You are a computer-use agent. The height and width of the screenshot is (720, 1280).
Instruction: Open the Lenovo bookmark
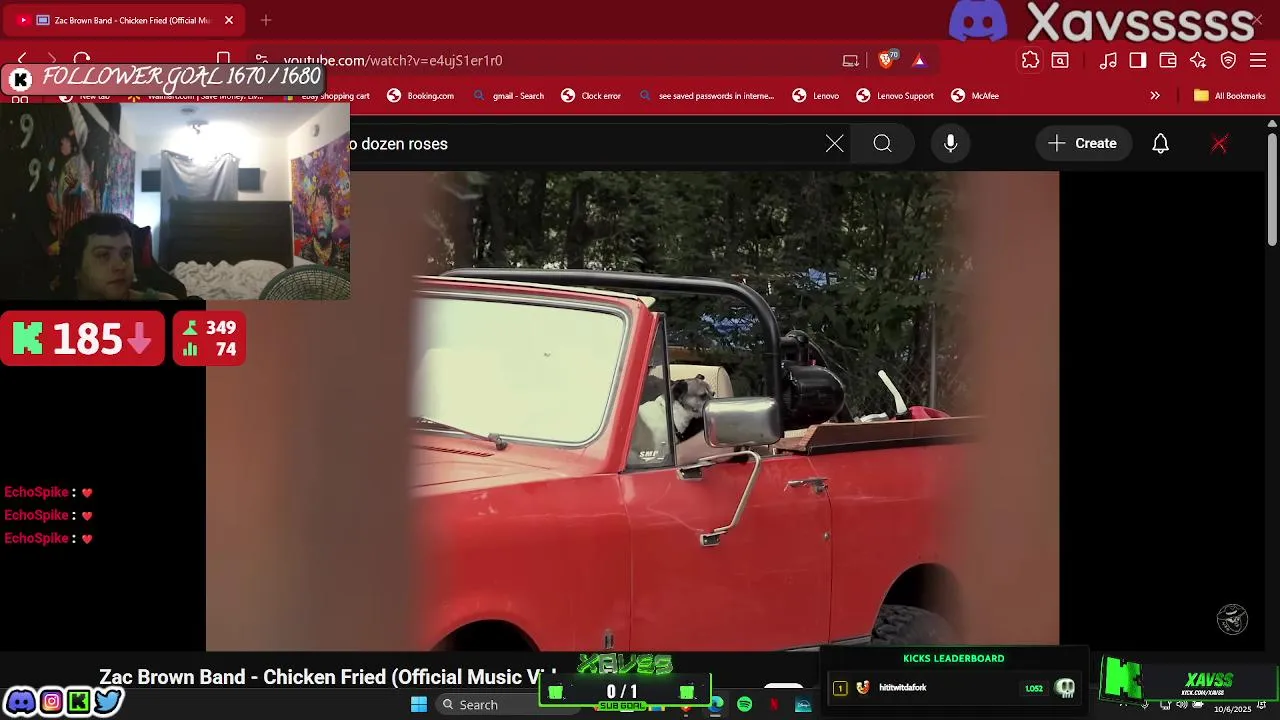[816, 96]
